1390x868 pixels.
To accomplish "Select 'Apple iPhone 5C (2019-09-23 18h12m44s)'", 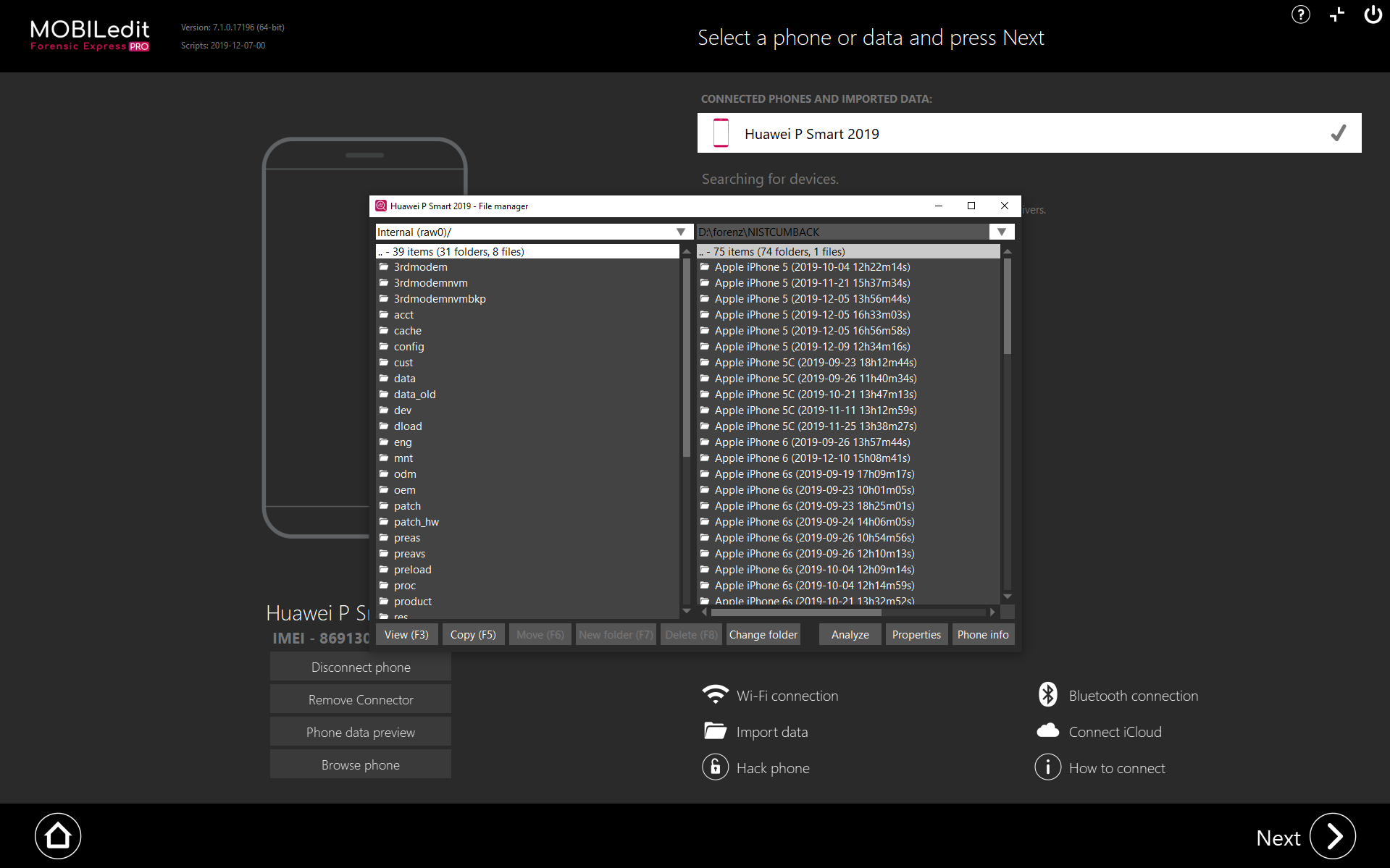I will coord(848,363).
